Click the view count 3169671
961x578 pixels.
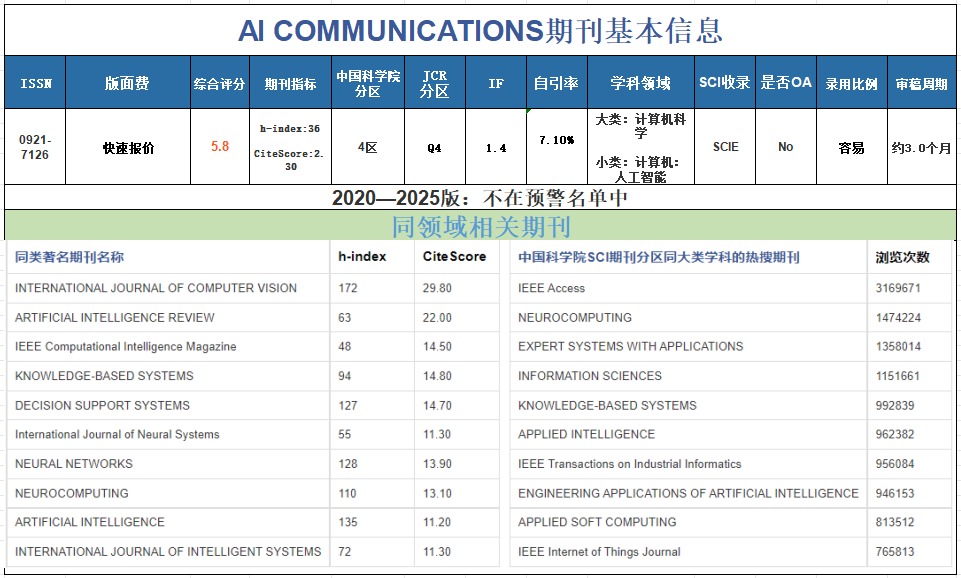898,288
